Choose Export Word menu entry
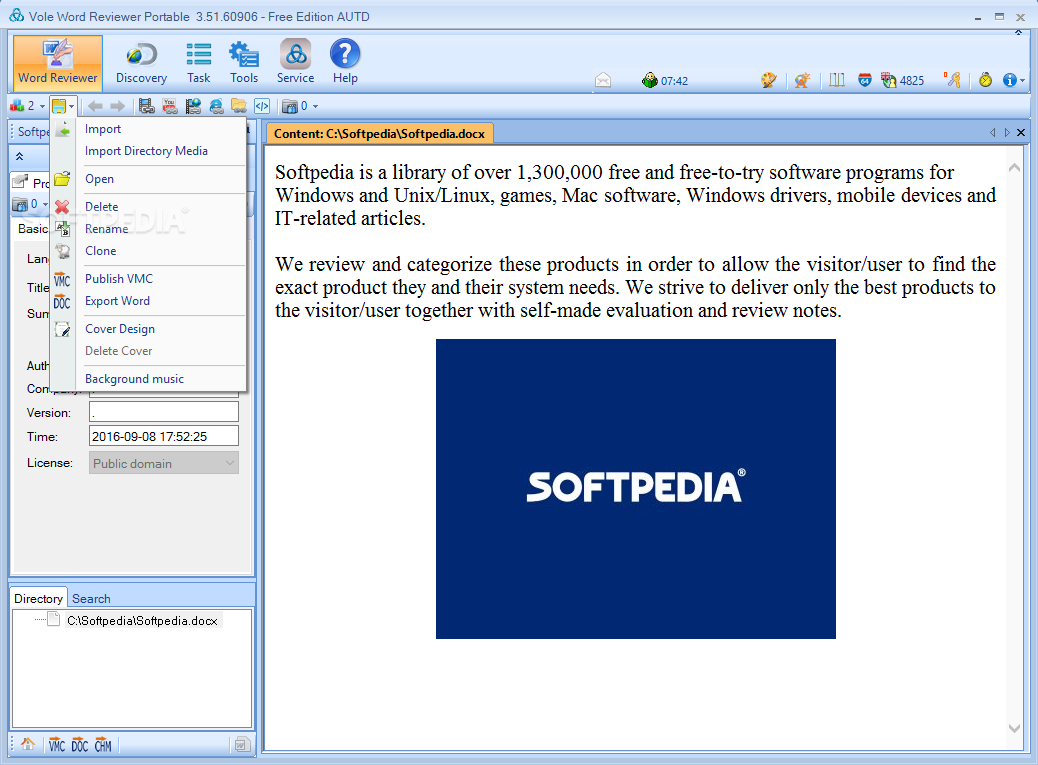The width and height of the screenshot is (1038, 765). click(117, 301)
